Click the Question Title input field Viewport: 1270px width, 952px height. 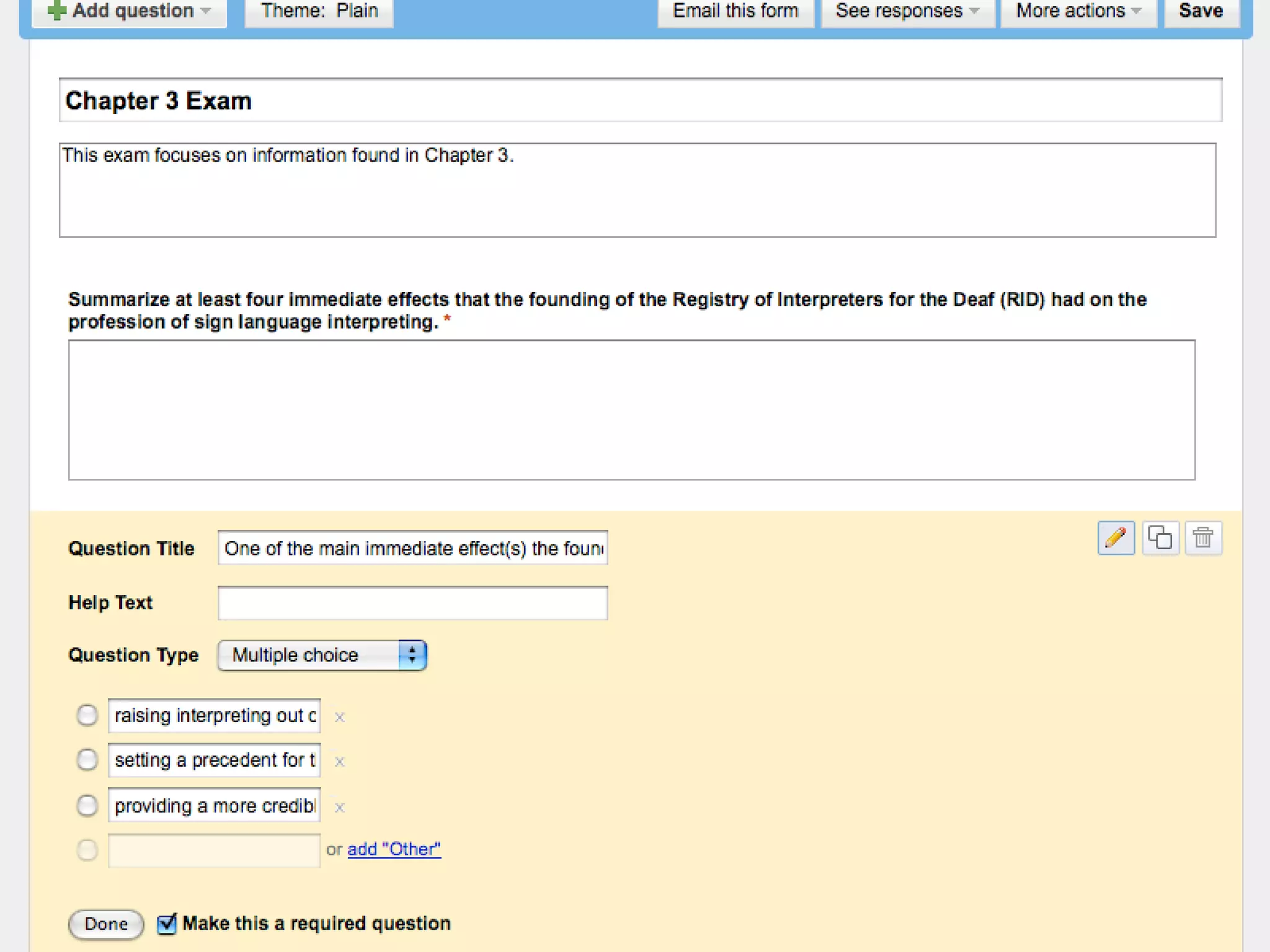[x=412, y=548]
